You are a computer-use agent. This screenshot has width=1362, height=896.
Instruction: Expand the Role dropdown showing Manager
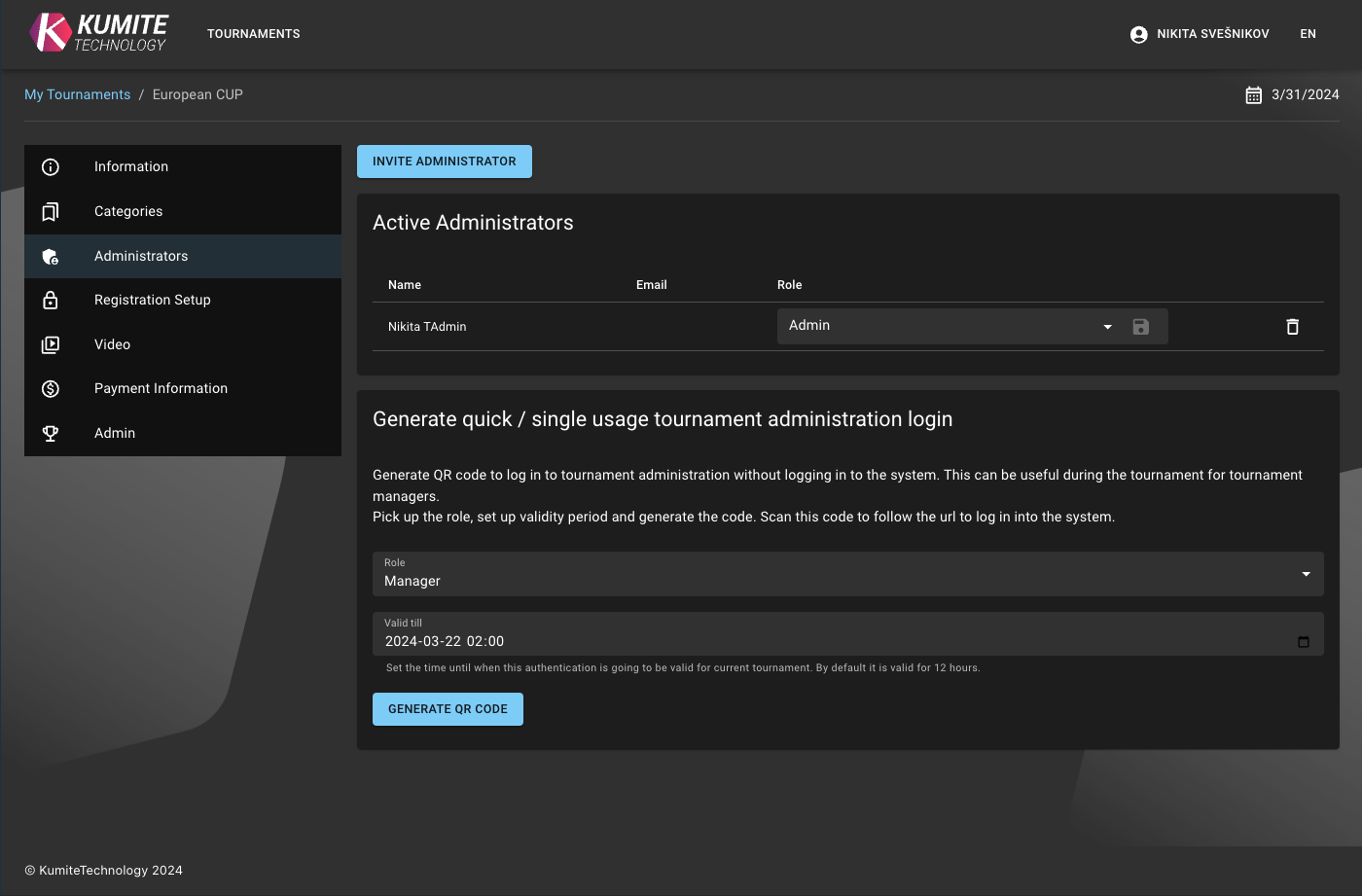click(x=1306, y=574)
